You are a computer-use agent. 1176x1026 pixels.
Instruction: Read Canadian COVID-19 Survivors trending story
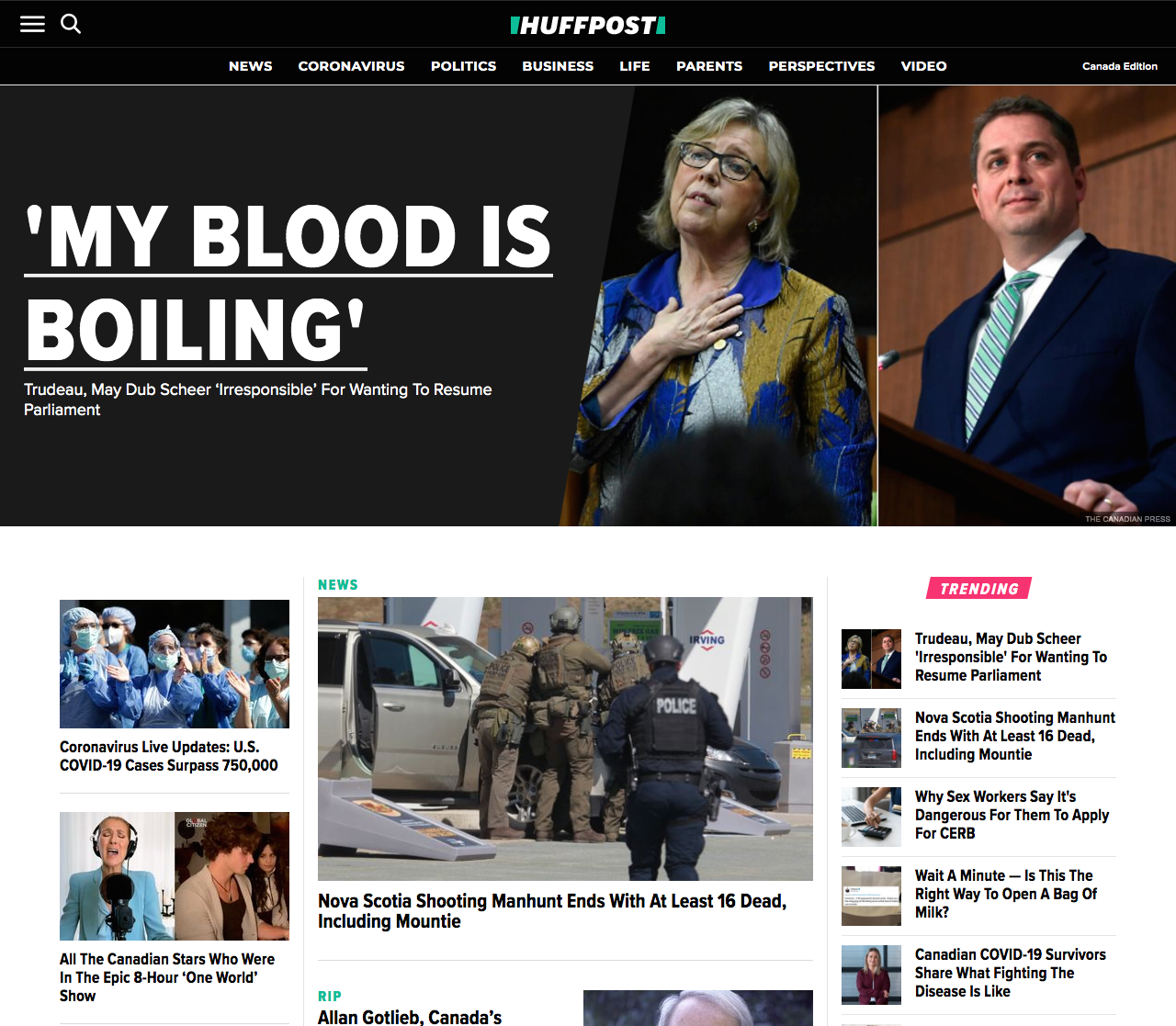(x=1010, y=973)
